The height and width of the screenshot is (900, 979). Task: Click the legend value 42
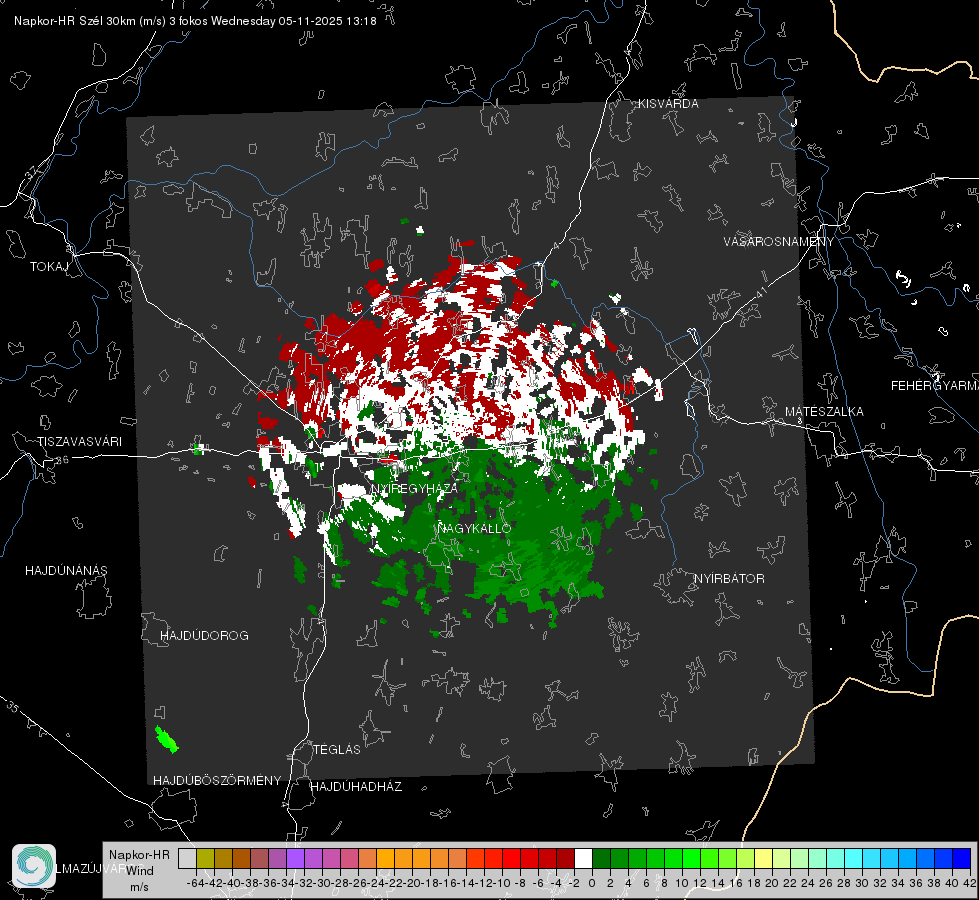click(970, 883)
